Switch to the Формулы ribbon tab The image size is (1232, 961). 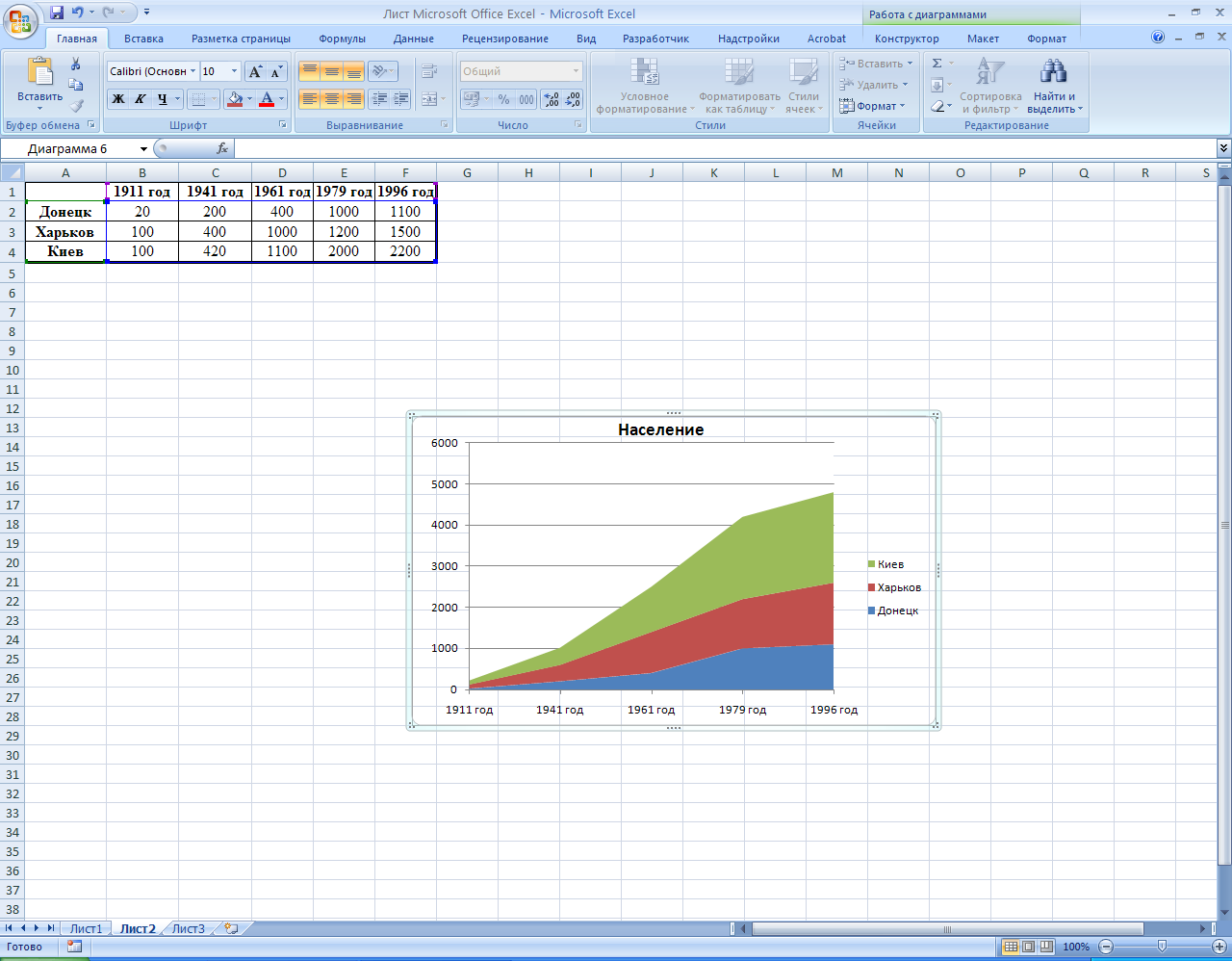pyautogui.click(x=343, y=39)
